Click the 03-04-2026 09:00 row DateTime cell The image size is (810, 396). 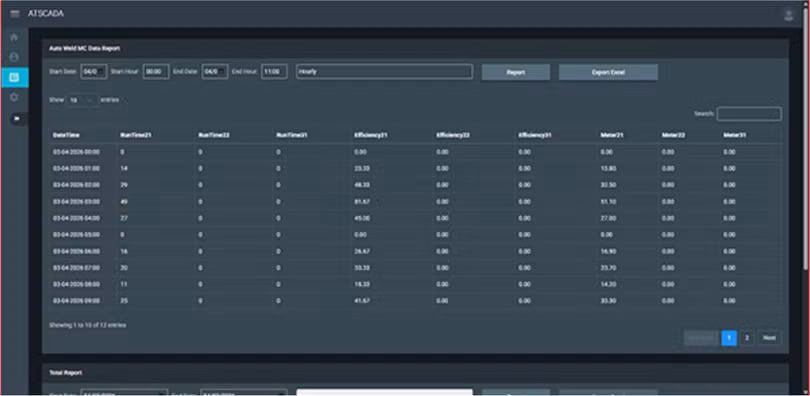click(x=76, y=300)
